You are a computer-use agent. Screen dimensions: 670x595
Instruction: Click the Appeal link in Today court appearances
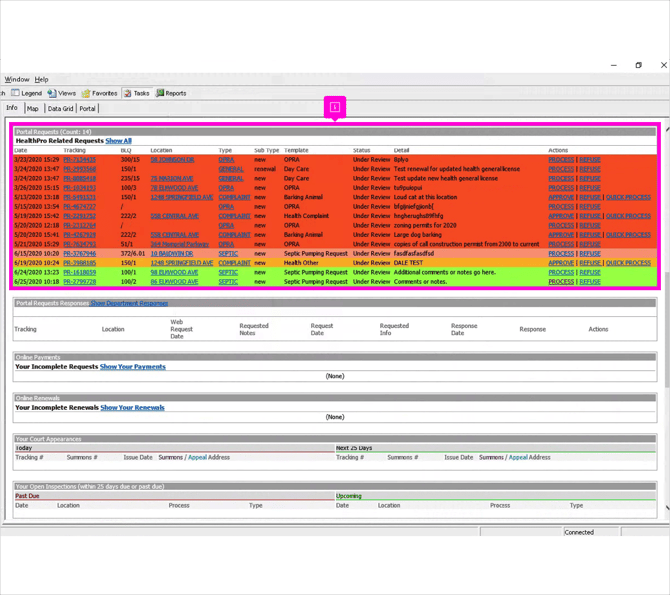tap(197, 457)
